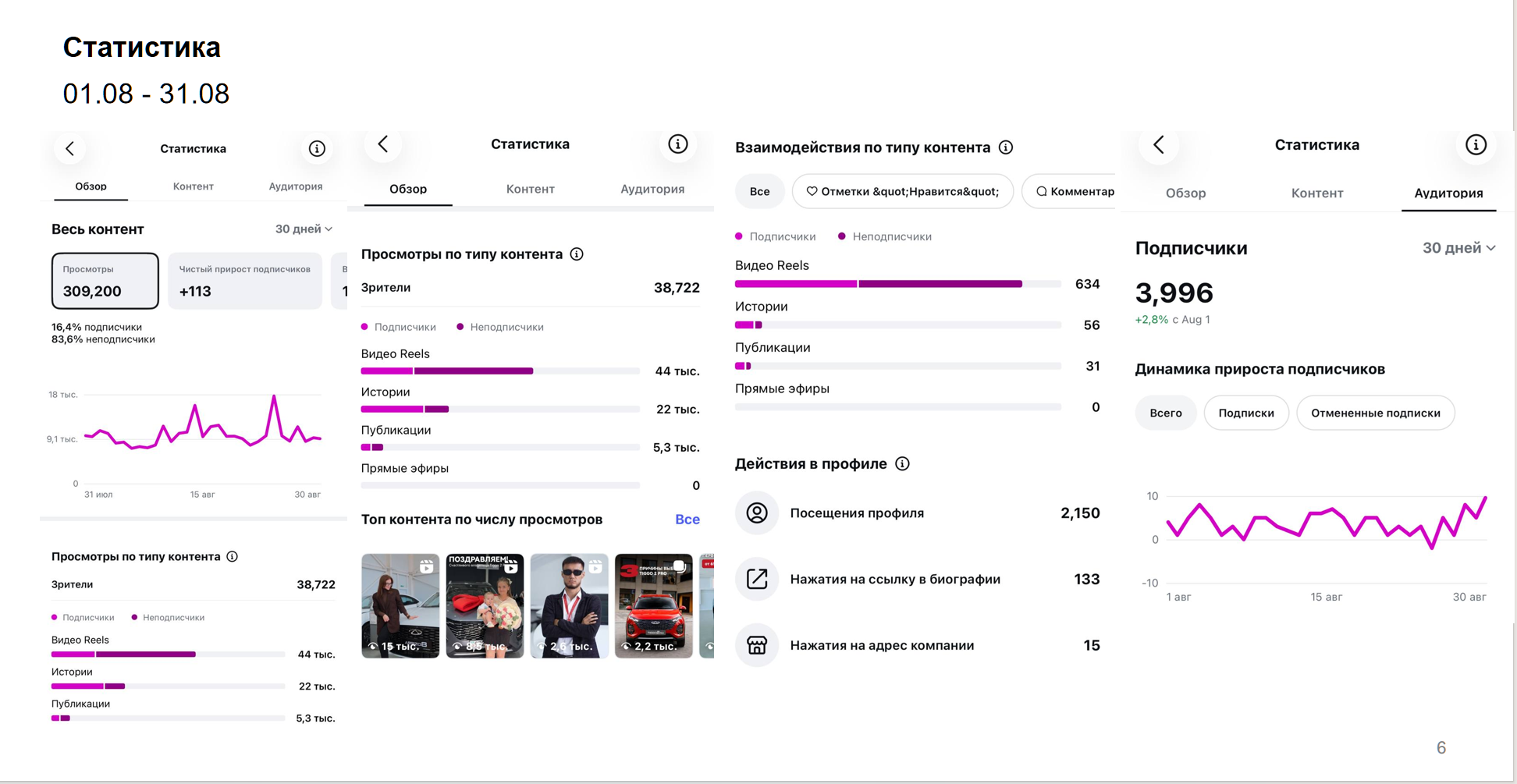Expand 30 дней dropdown beside Весь контент
Screen dimensions: 1517x784
304,229
